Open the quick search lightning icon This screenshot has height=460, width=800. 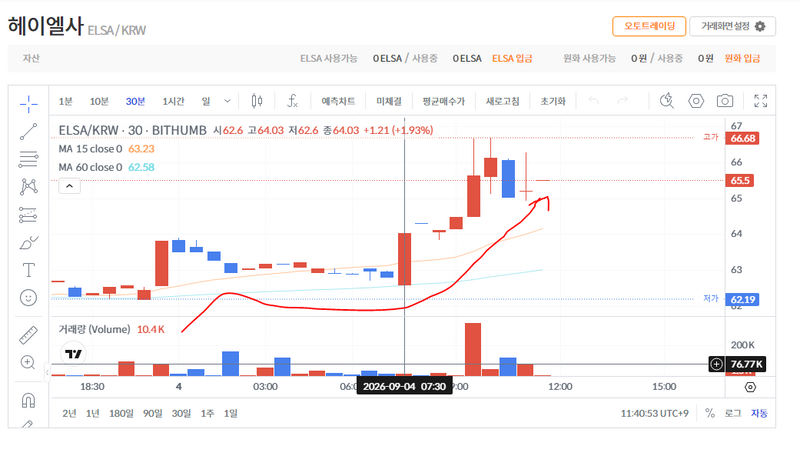coord(667,101)
